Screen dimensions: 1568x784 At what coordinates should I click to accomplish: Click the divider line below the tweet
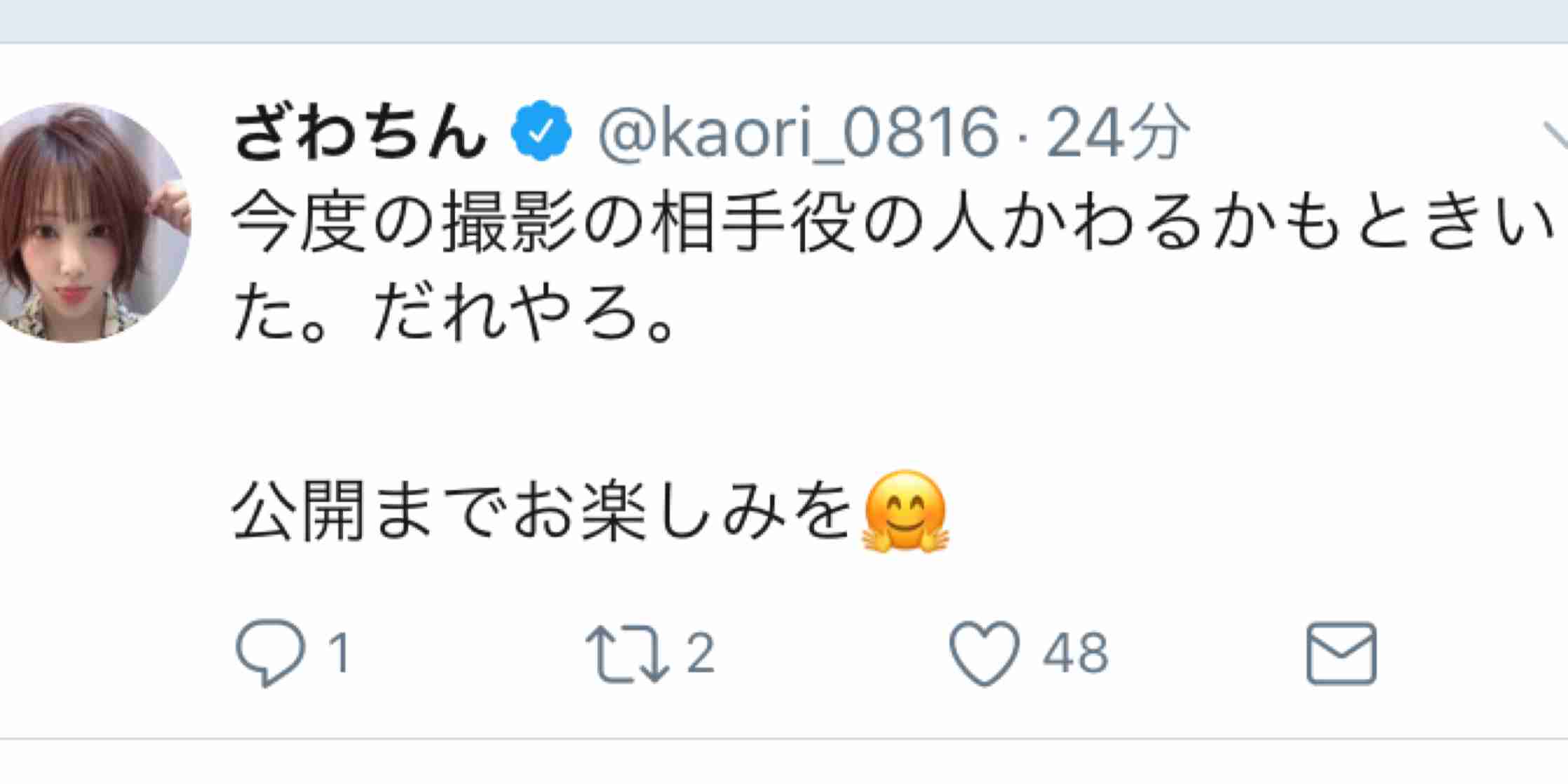784,738
